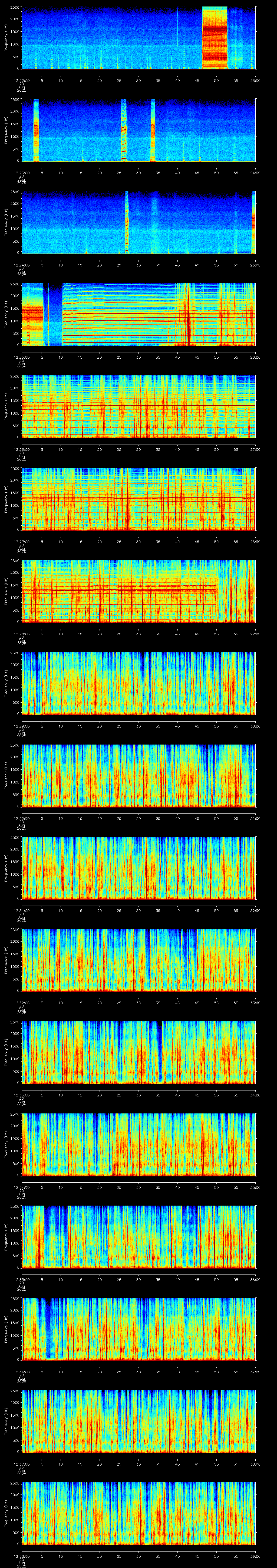Click the 12:33:00 time axis label
277x1568 pixels.
coord(21,1095)
